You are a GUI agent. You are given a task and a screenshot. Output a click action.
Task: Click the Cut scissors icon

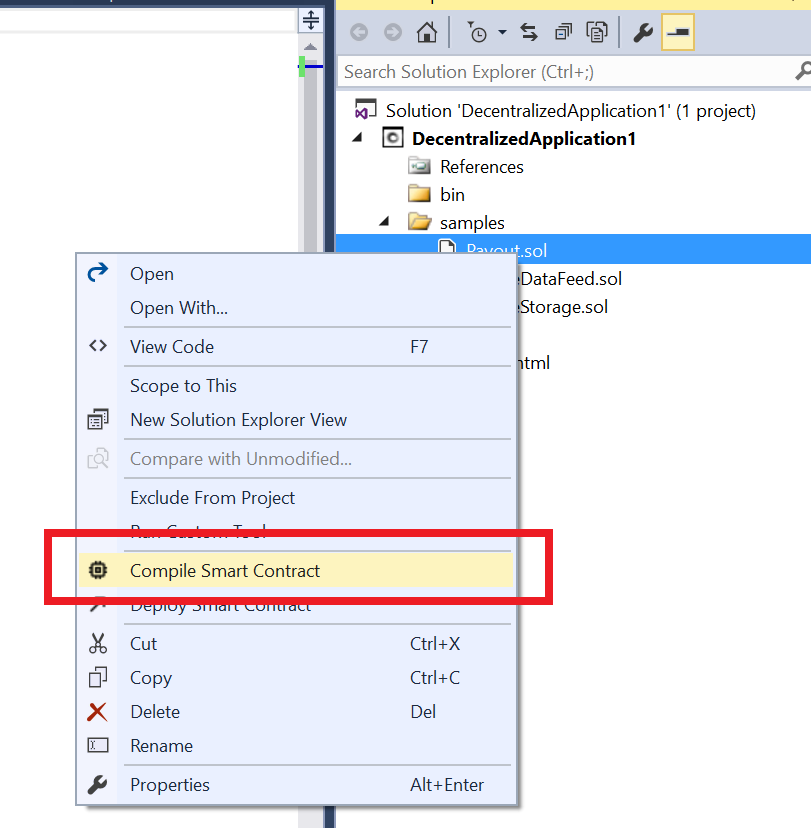click(x=97, y=643)
